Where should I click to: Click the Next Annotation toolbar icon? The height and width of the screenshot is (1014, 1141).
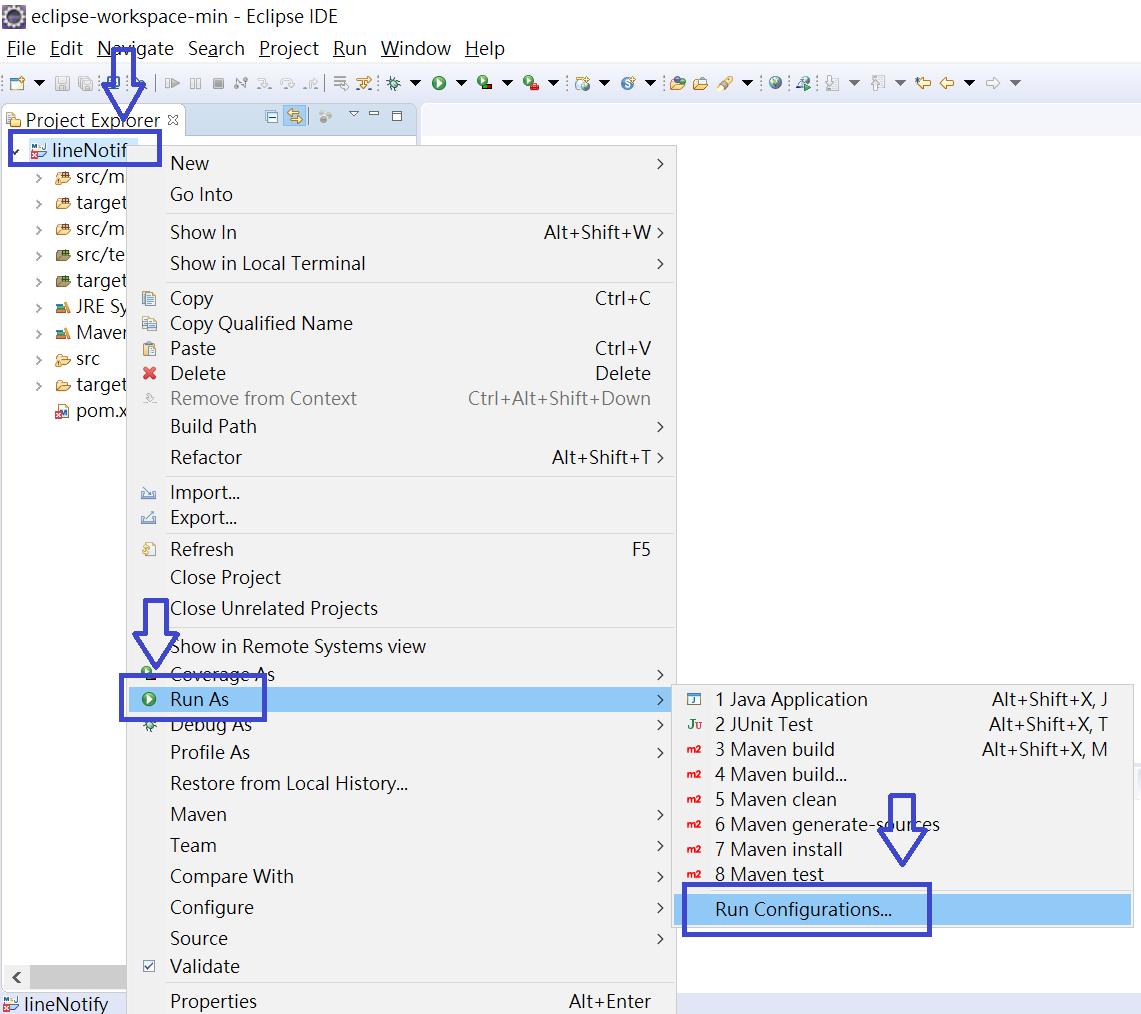(832, 83)
